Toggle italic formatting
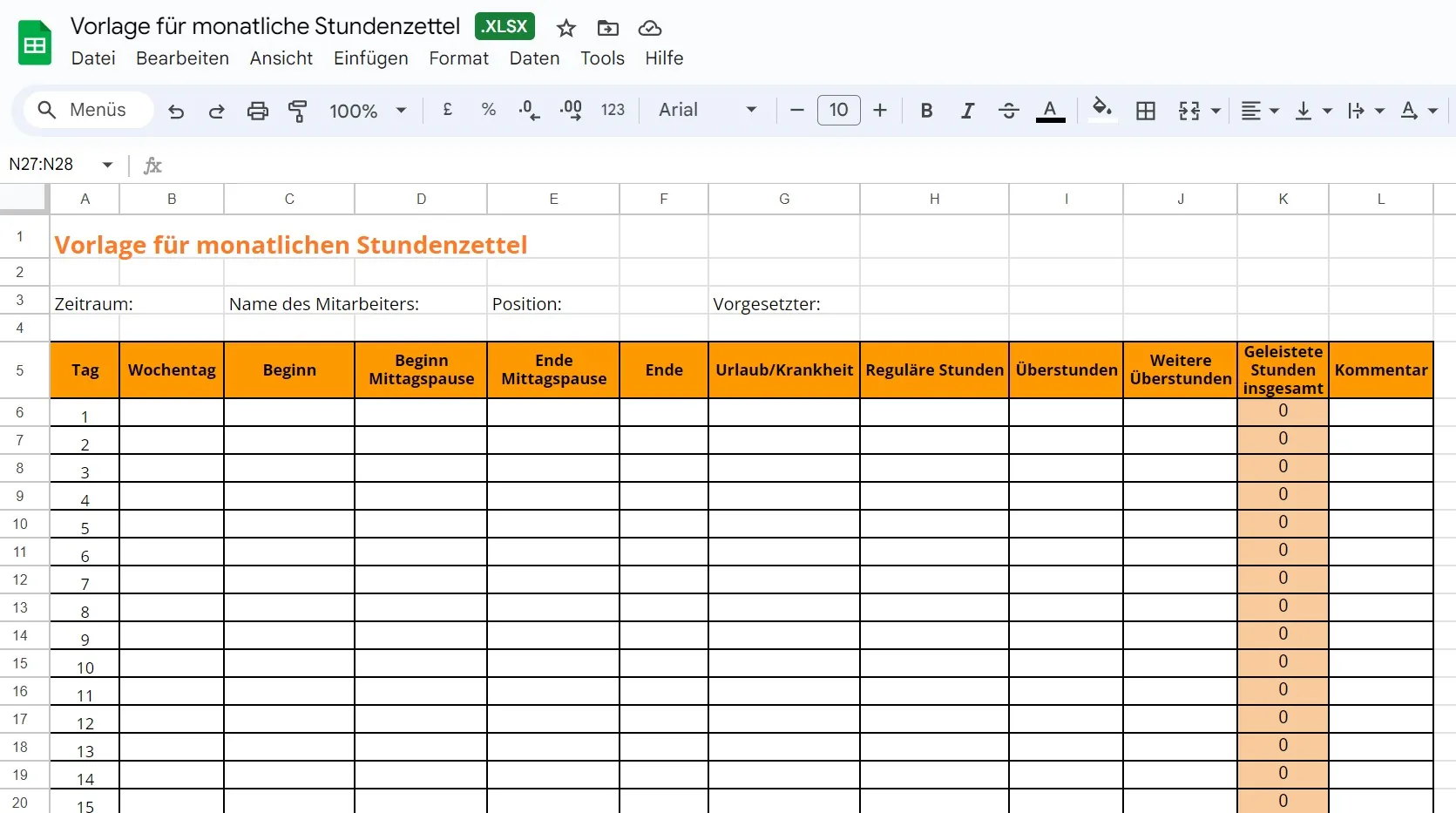The image size is (1456, 813). coord(967,111)
